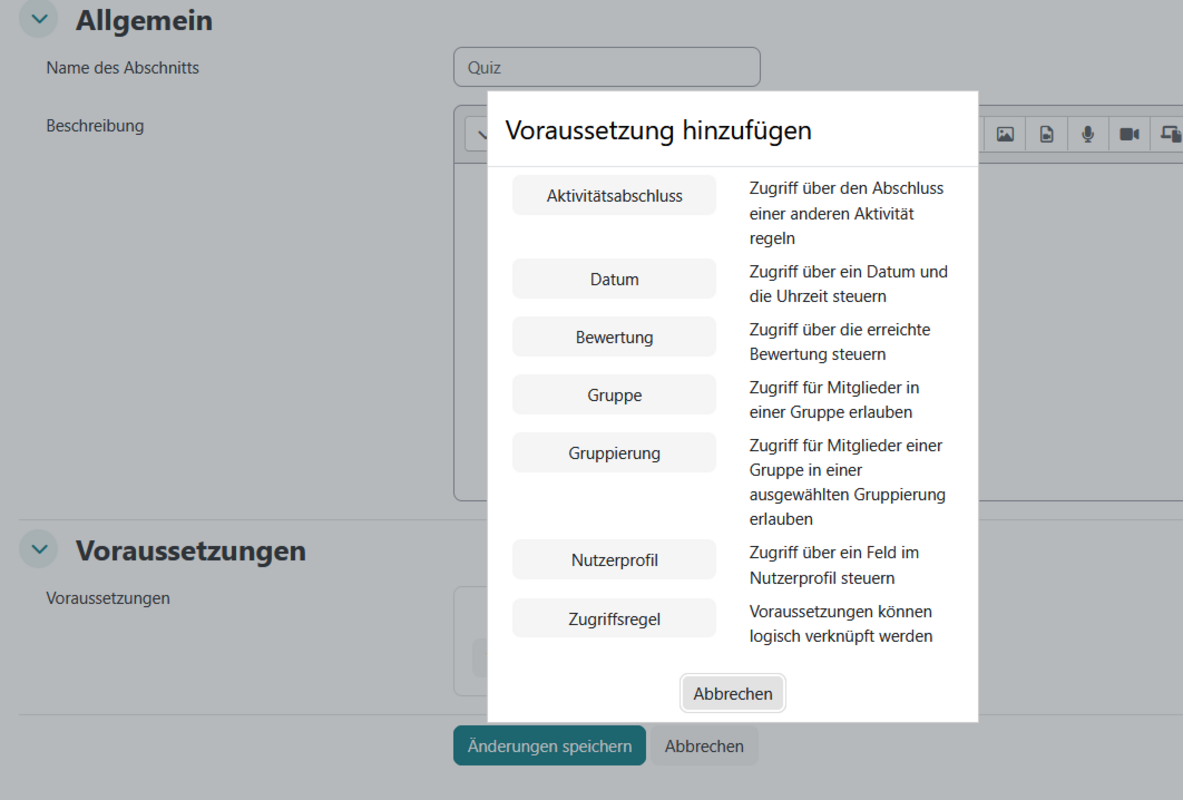Choose the Aktivitätsabschluss restriction

point(614,196)
